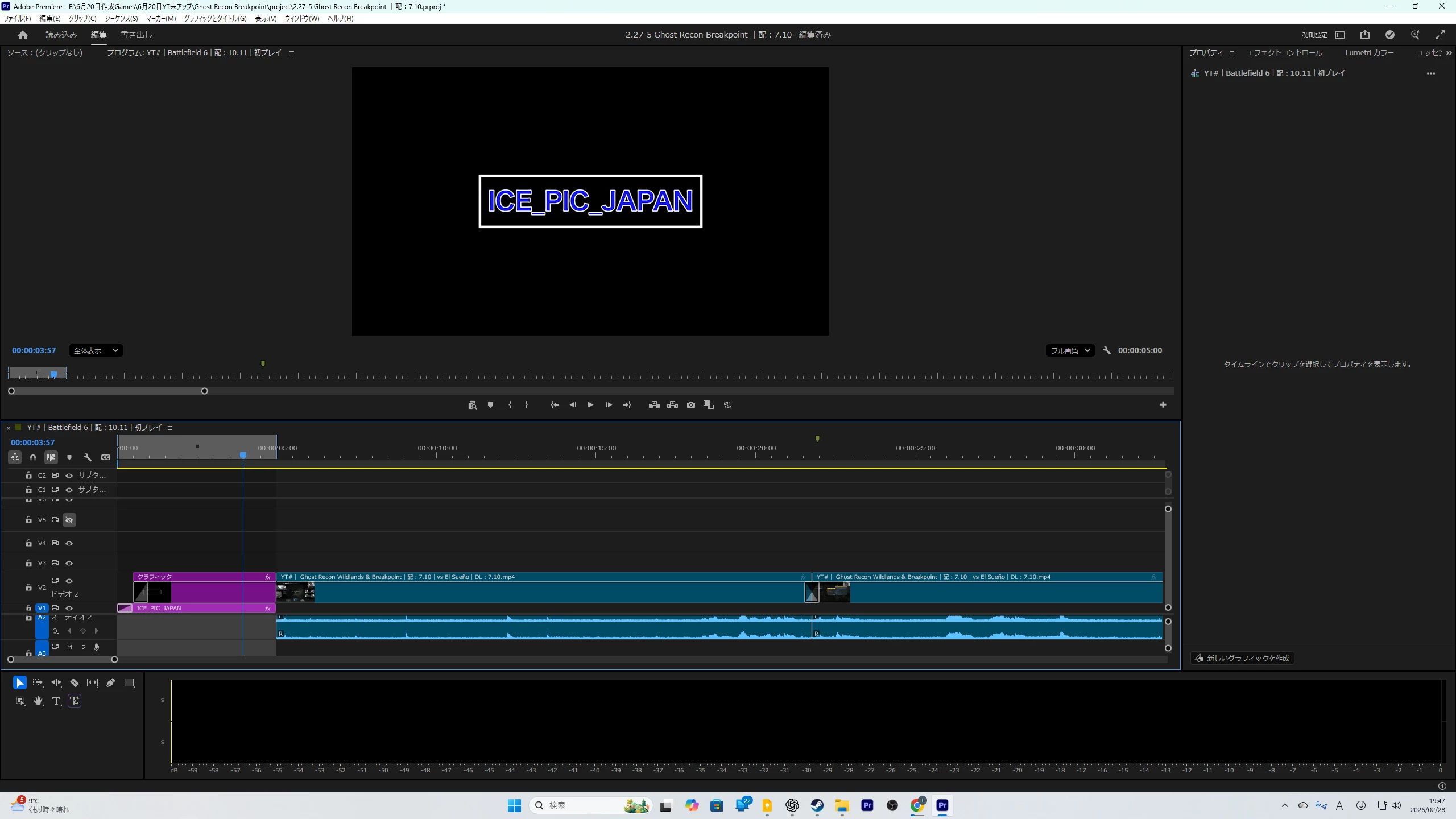Viewport: 1456px width, 819px height.
Task: Expand the hidden panel tabs chevron
Action: click(x=1449, y=53)
